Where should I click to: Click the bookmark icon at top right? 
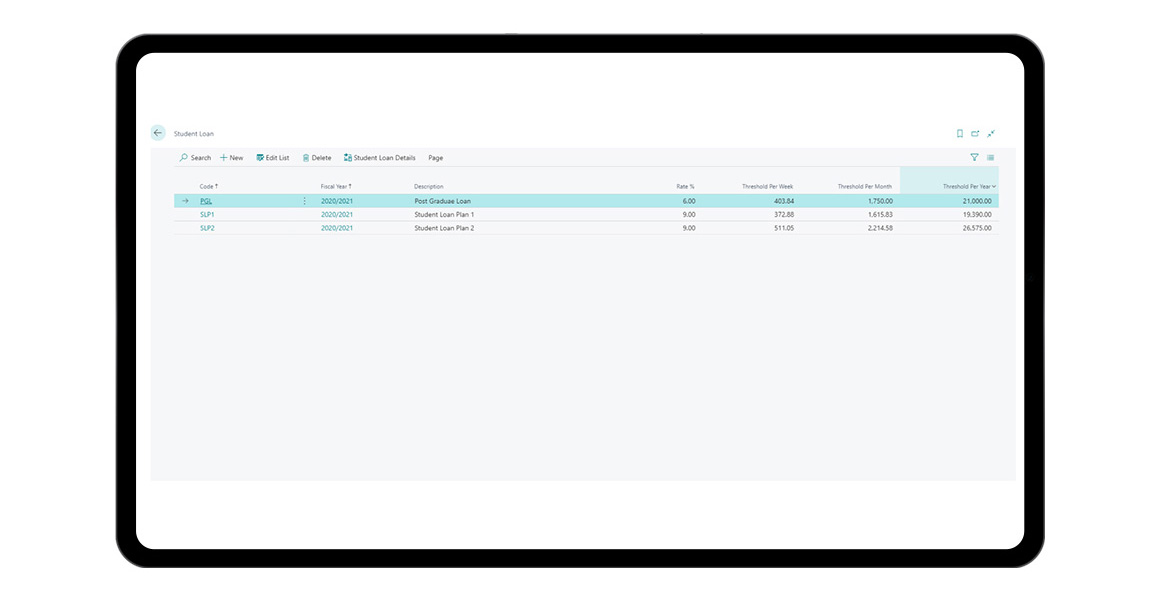click(960, 133)
